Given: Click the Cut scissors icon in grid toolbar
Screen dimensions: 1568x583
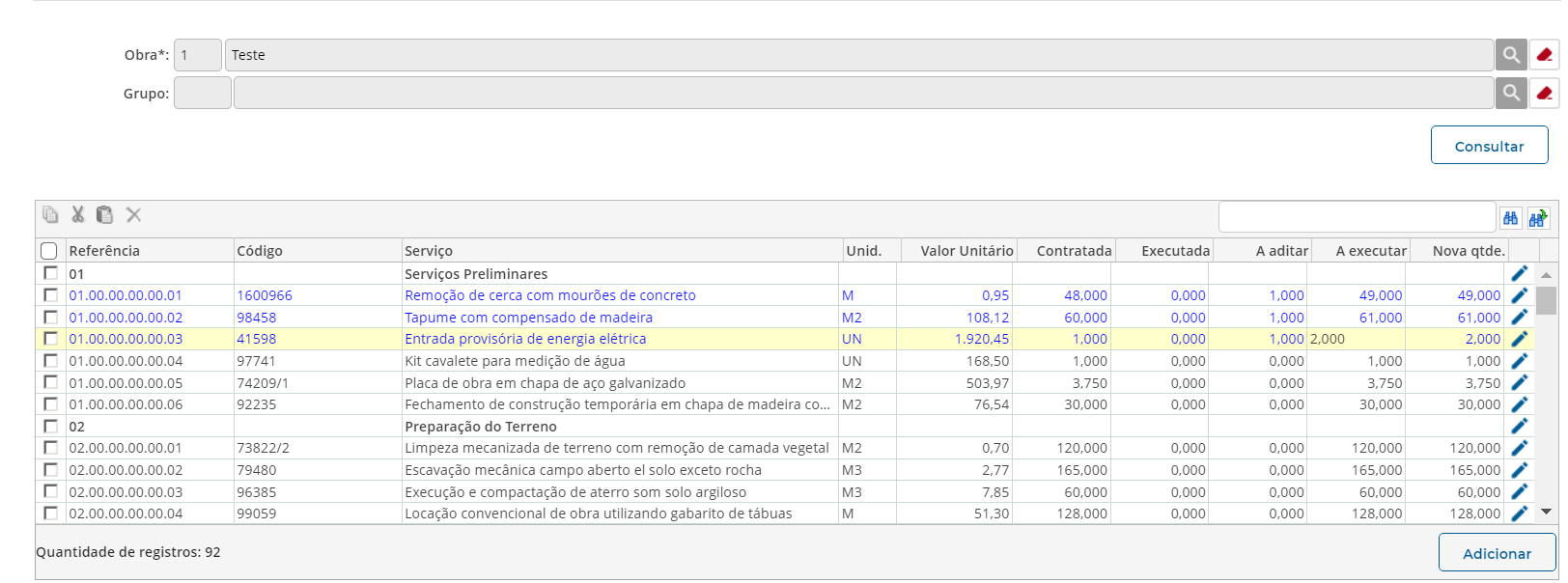Looking at the screenshot, I should (78, 214).
